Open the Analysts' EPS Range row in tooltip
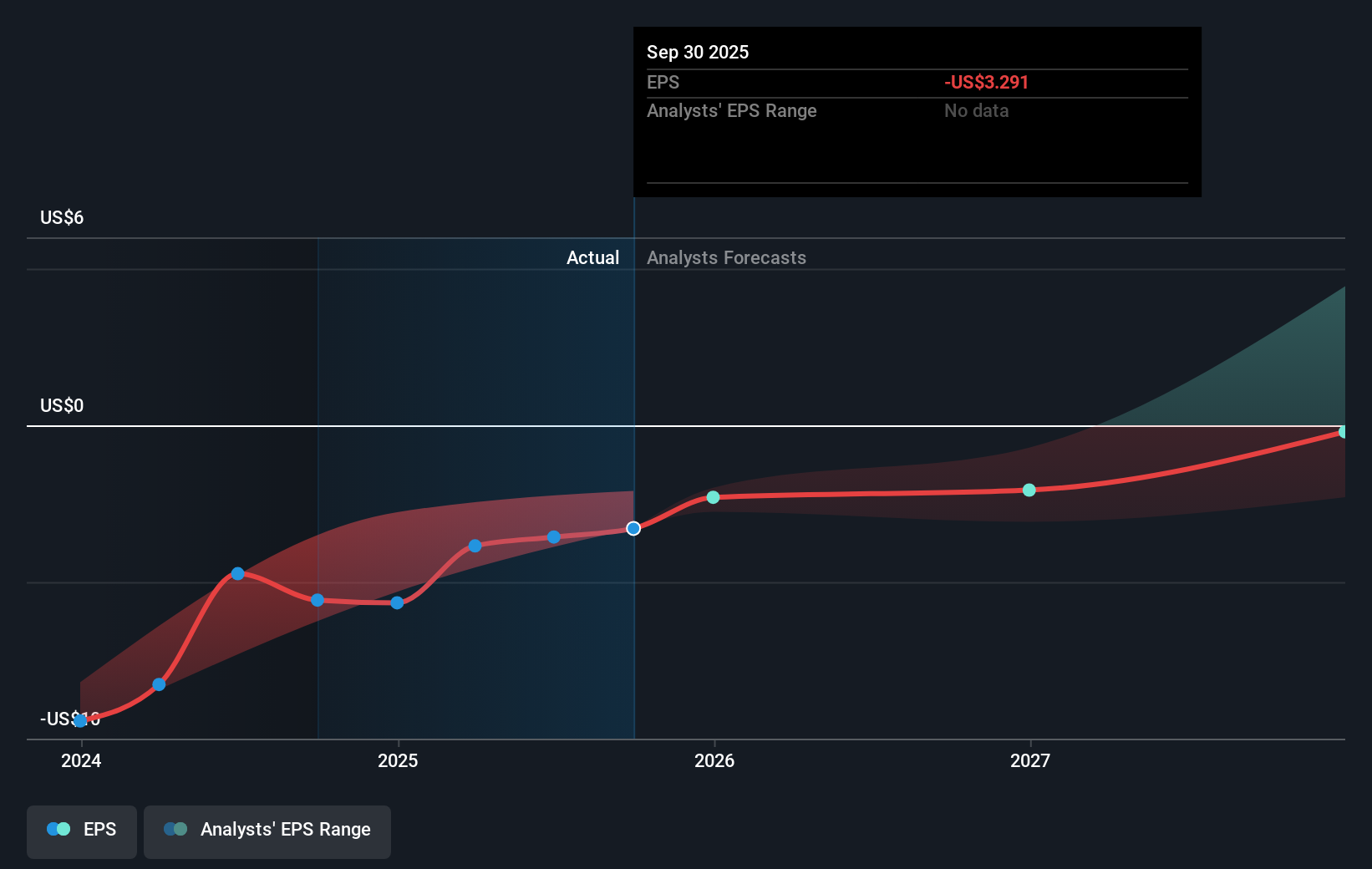The height and width of the screenshot is (869, 1372). coord(731,110)
